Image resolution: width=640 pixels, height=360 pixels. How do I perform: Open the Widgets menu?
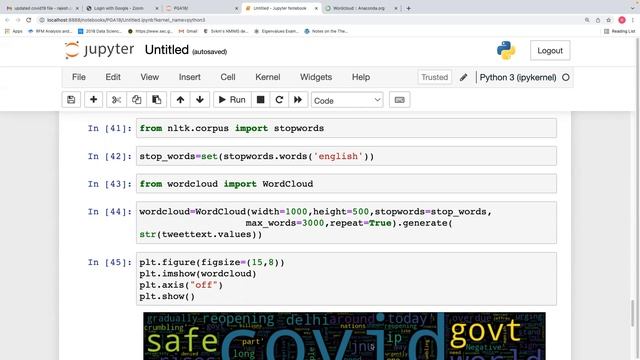(316, 77)
